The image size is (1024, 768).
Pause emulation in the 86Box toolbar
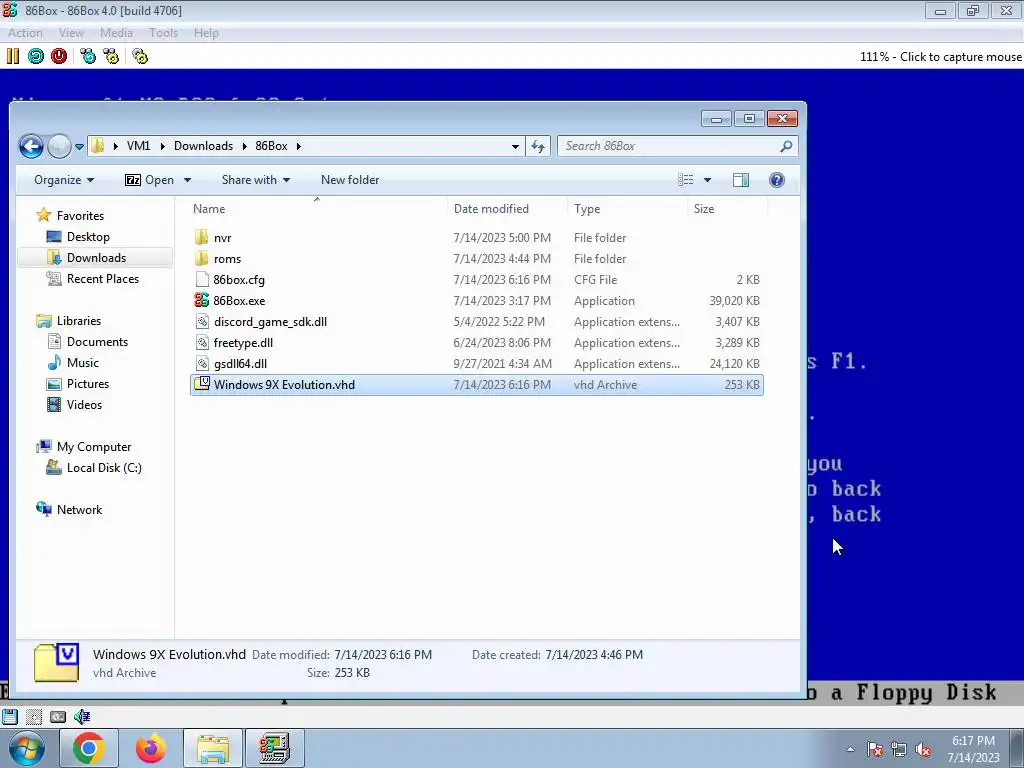pyautogui.click(x=13, y=56)
